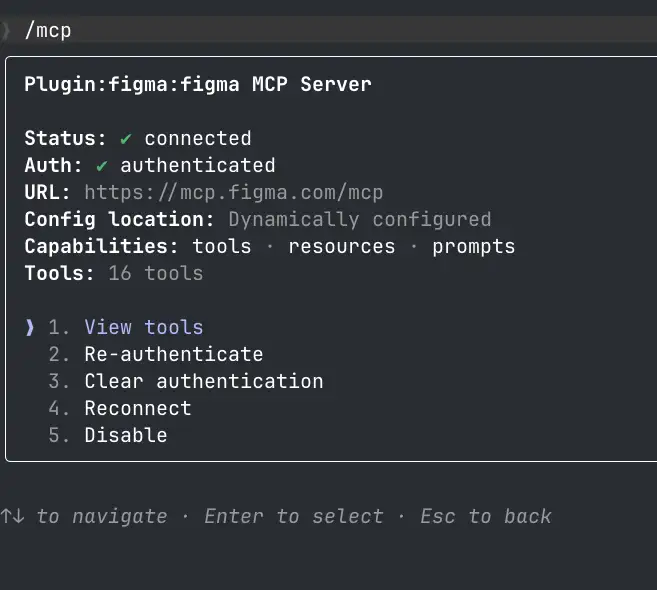Choose the Reconnect option
The width and height of the screenshot is (657, 590).
coord(137,408)
